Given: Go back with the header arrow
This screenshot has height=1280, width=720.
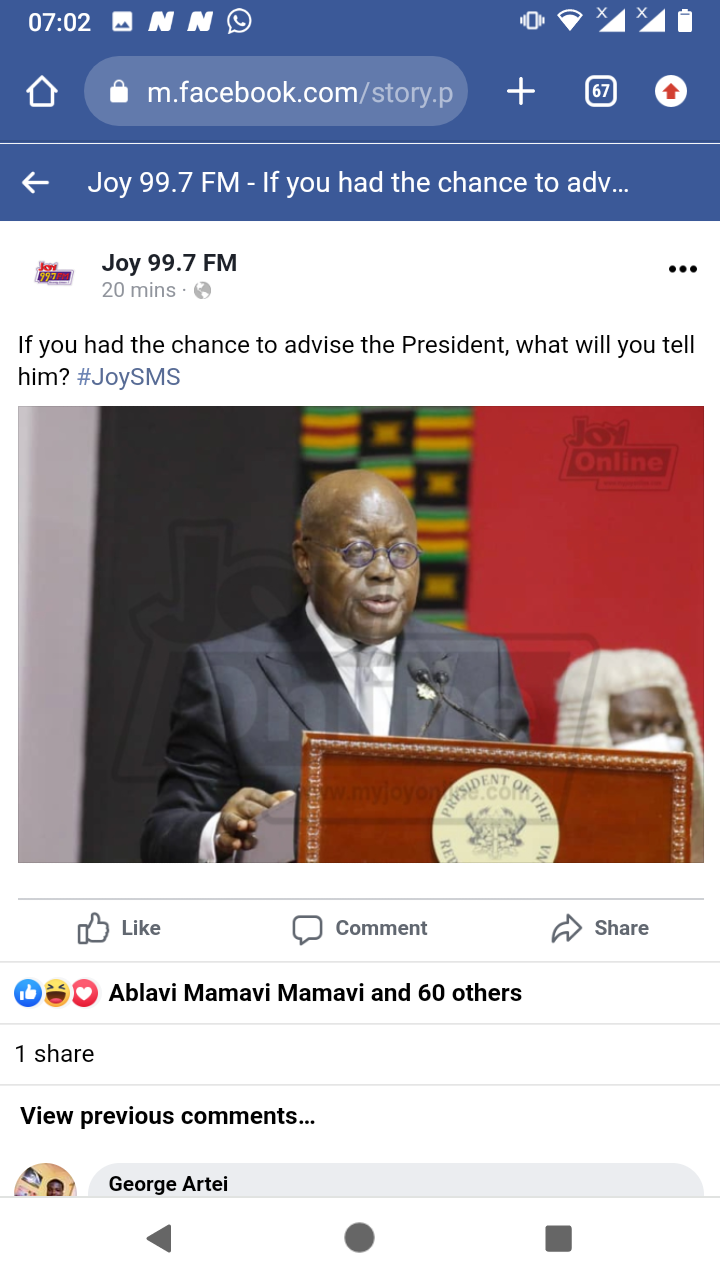Looking at the screenshot, I should (x=36, y=182).
